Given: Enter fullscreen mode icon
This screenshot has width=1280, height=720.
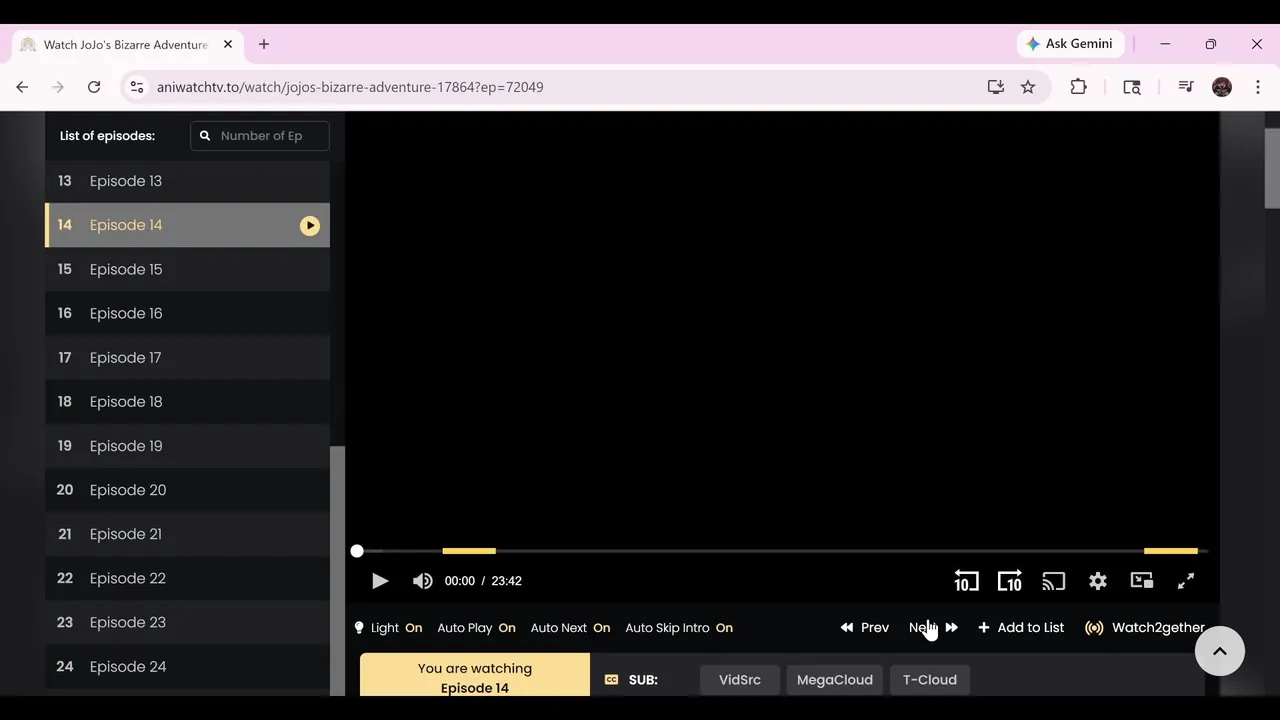Looking at the screenshot, I should pyautogui.click(x=1186, y=581).
